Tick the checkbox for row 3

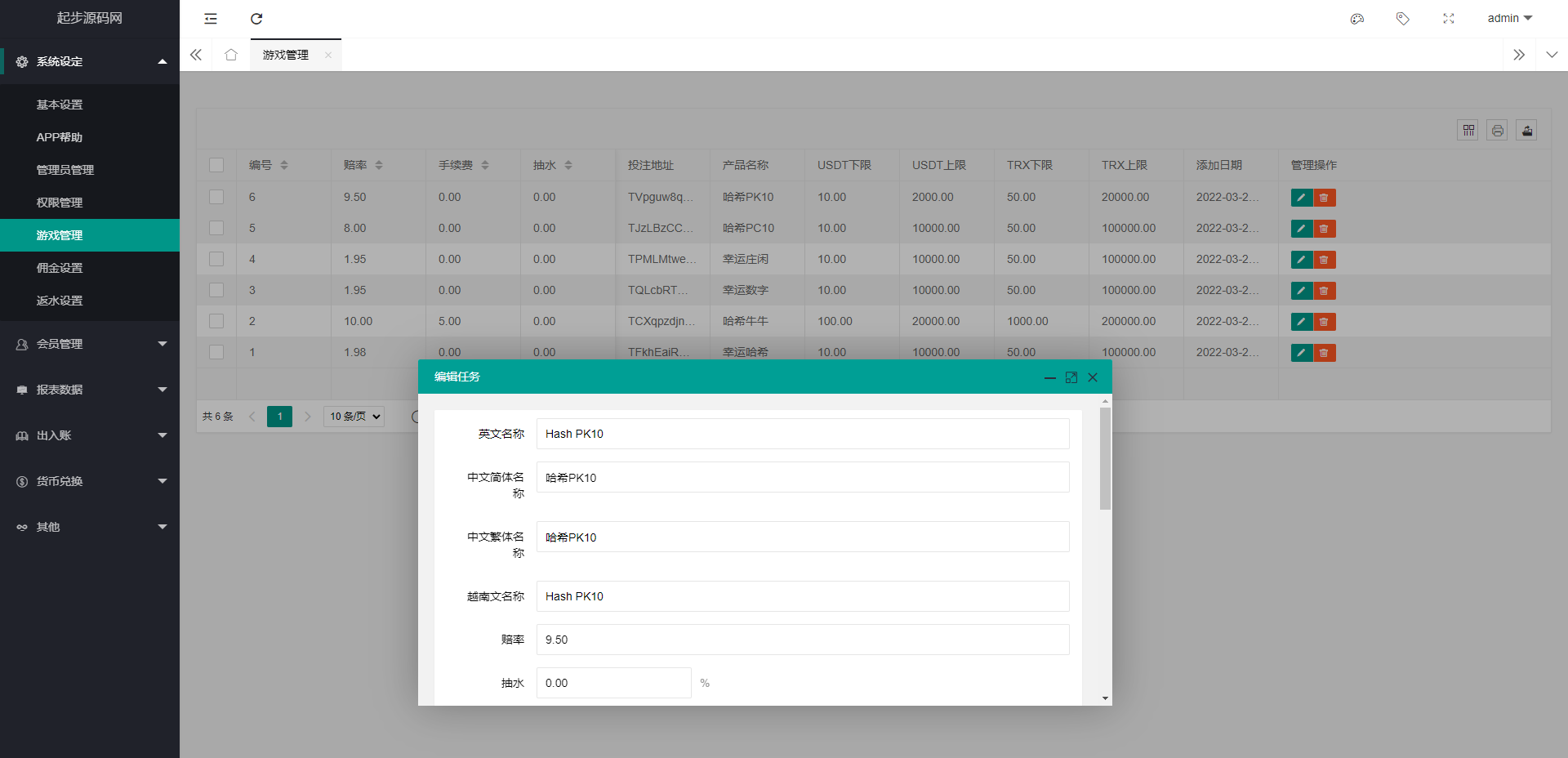(x=216, y=290)
